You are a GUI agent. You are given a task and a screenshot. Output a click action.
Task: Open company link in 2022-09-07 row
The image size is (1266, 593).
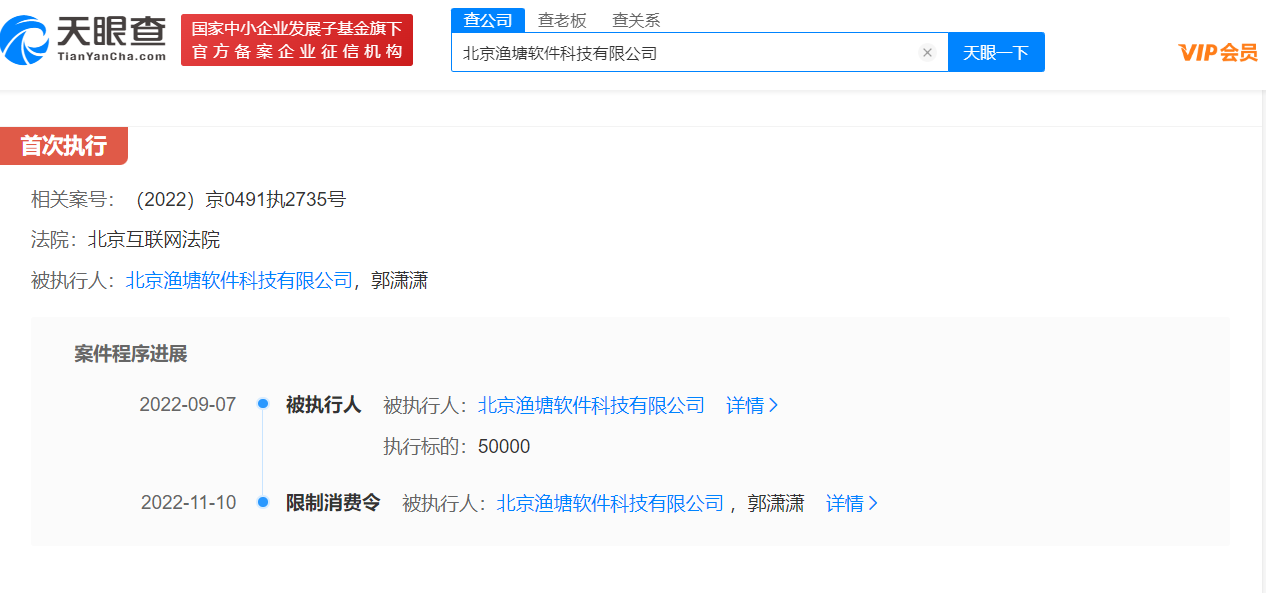tap(591, 405)
